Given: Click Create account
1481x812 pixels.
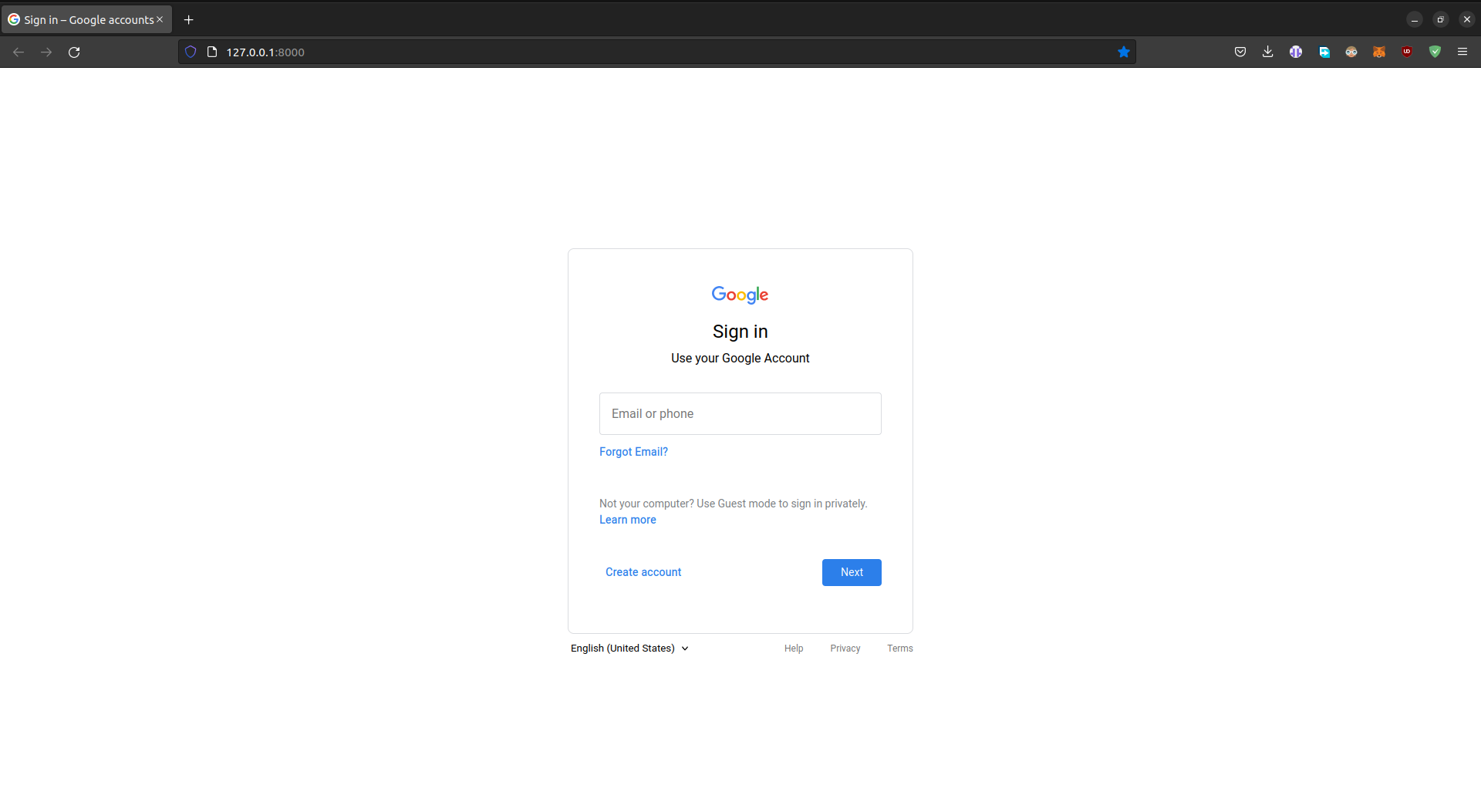Looking at the screenshot, I should (643, 572).
